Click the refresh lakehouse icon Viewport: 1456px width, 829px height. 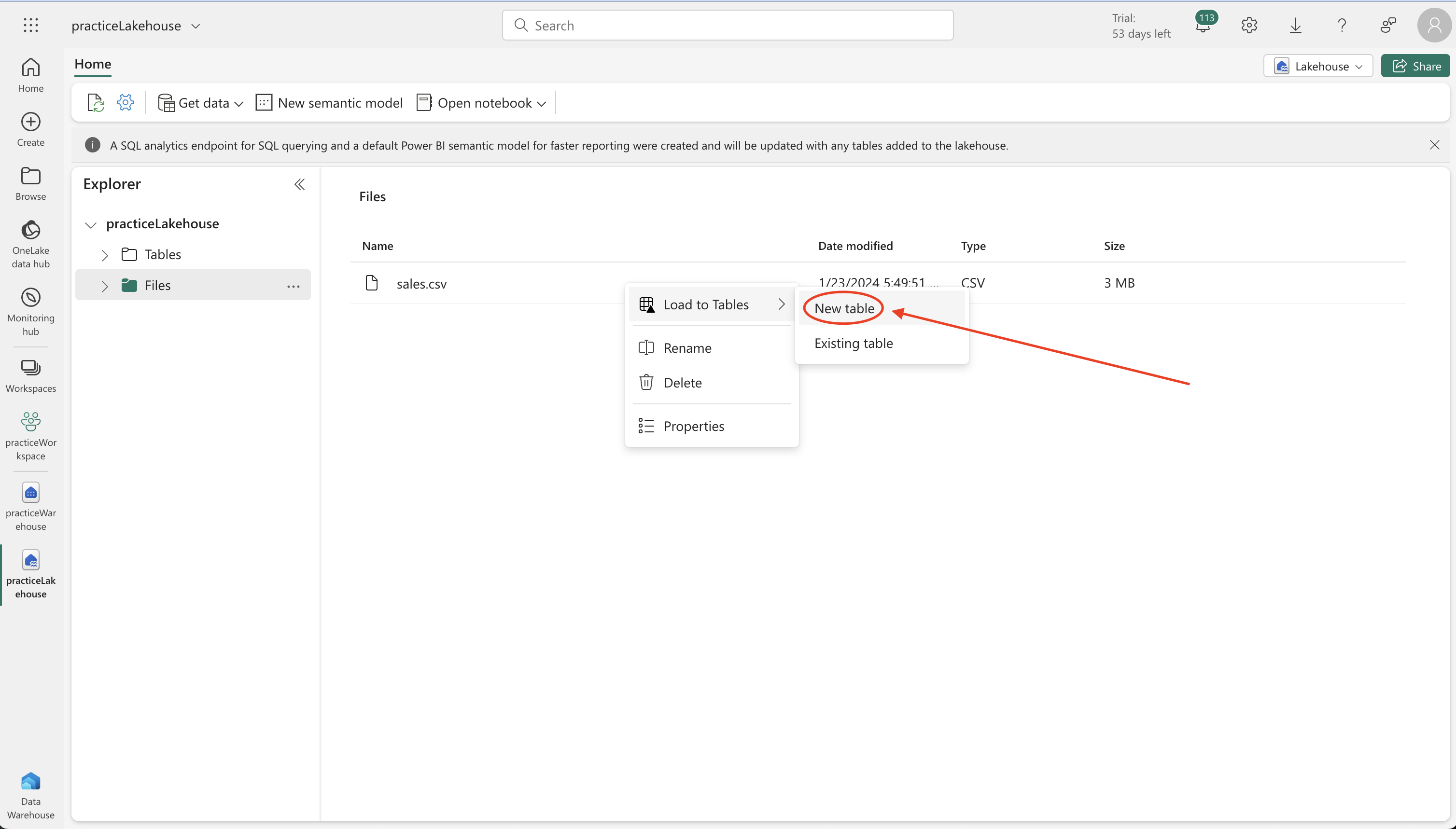pos(96,103)
